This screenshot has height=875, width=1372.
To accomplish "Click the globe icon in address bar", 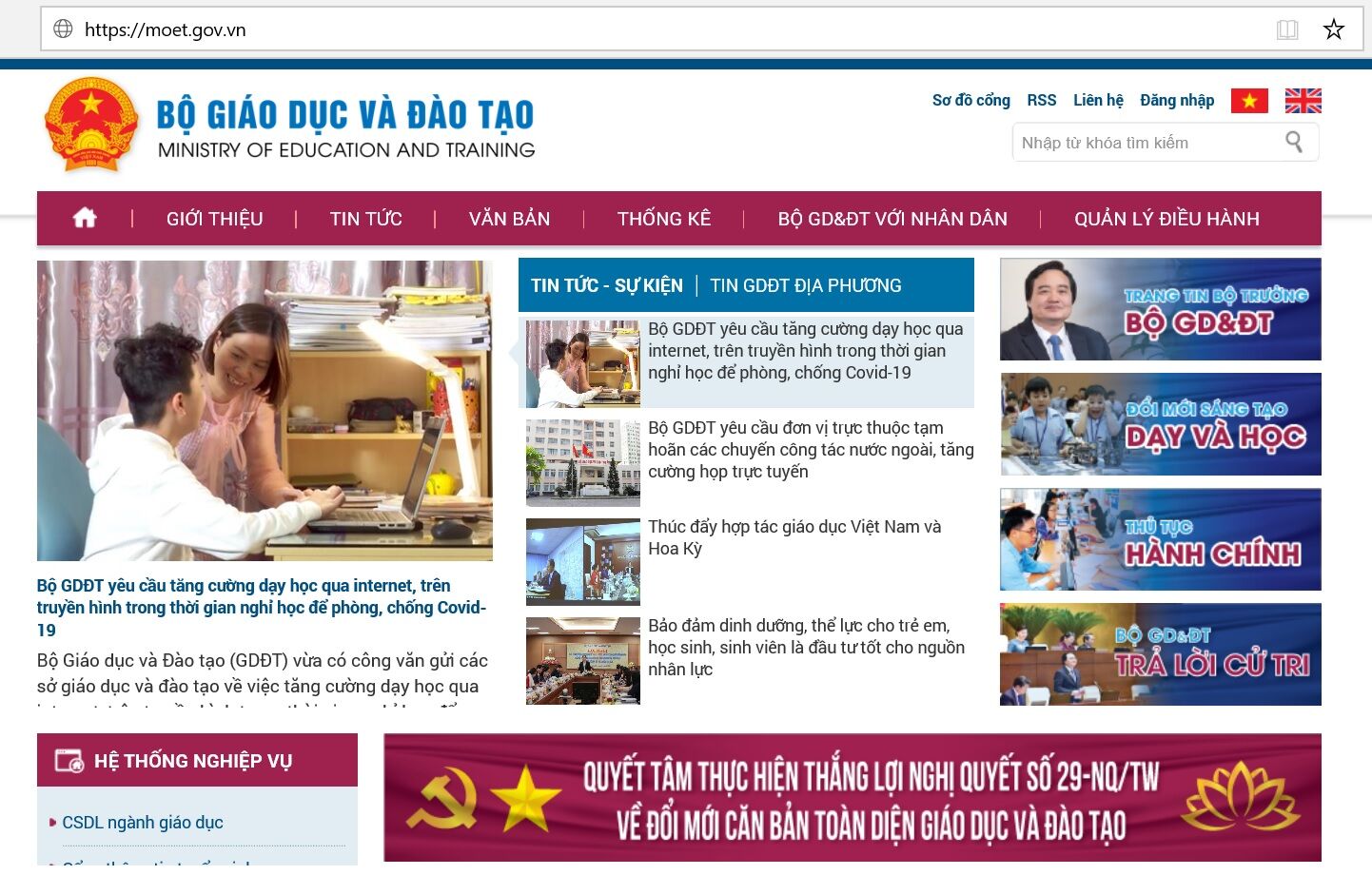I will point(63,29).
